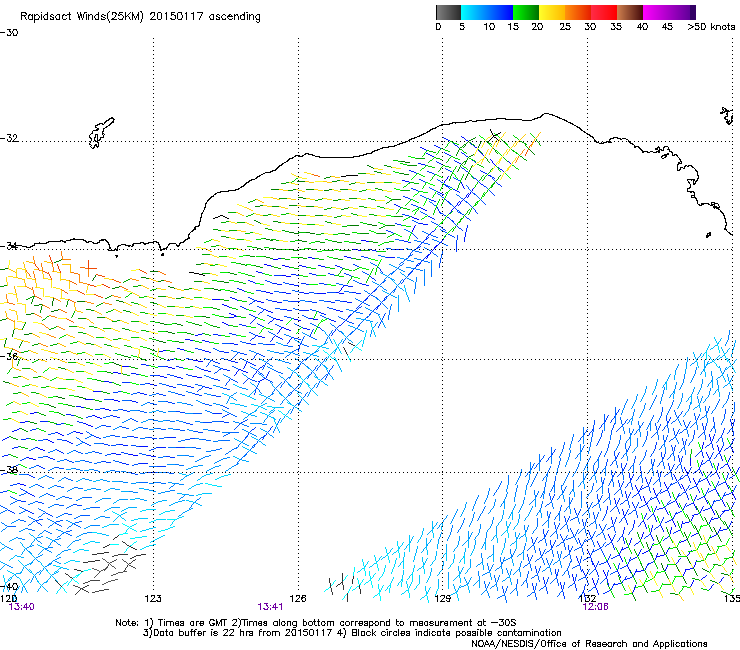Click the note '1) Times are GMT'

pos(187,623)
